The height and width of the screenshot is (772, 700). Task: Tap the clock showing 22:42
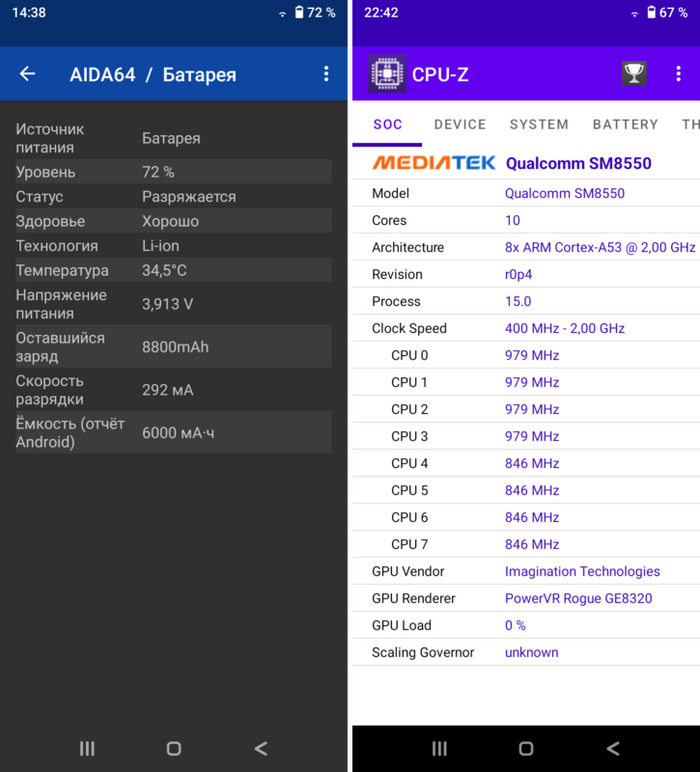click(382, 12)
